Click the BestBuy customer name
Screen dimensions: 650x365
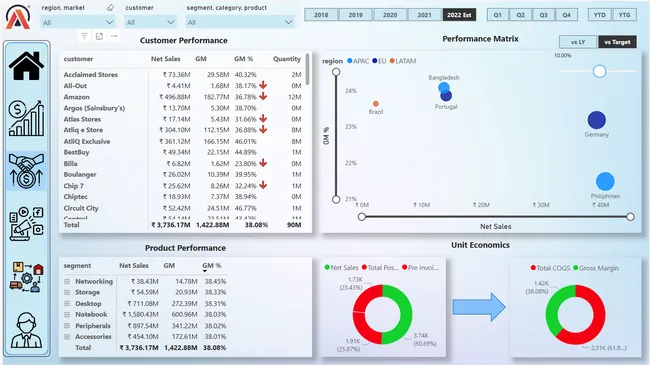(76, 152)
